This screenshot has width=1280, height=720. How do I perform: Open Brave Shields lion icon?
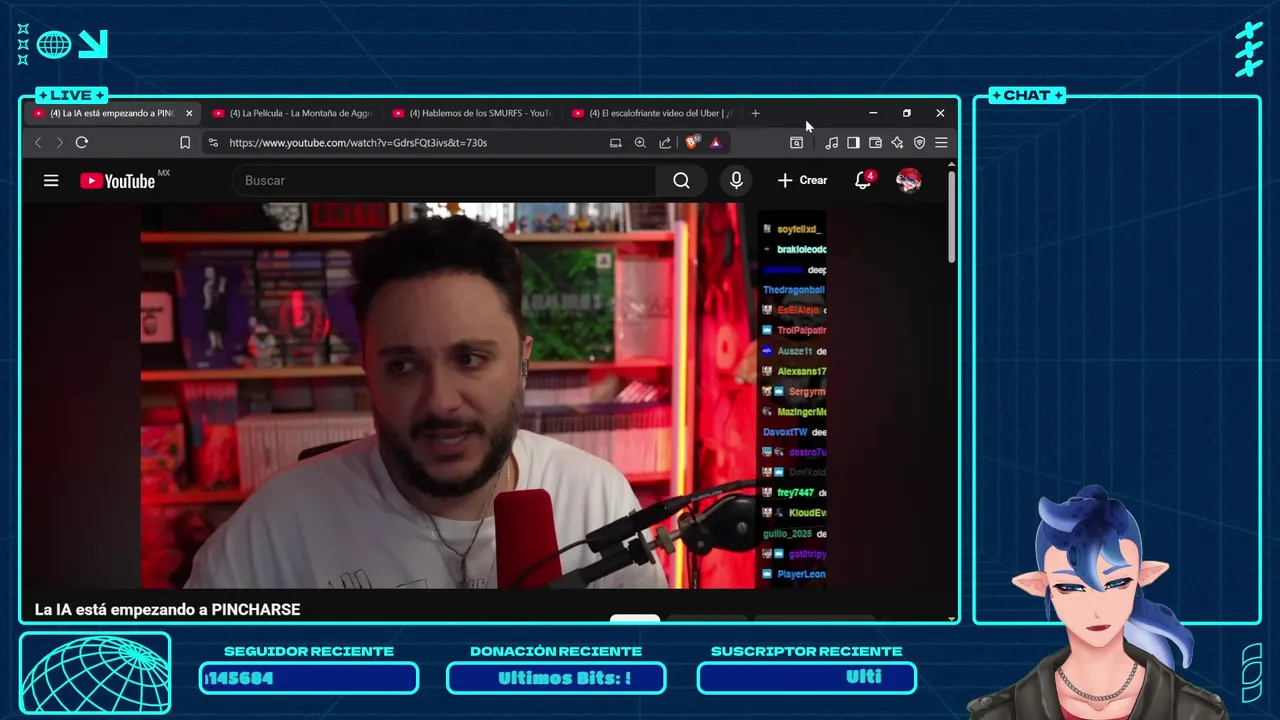[691, 142]
